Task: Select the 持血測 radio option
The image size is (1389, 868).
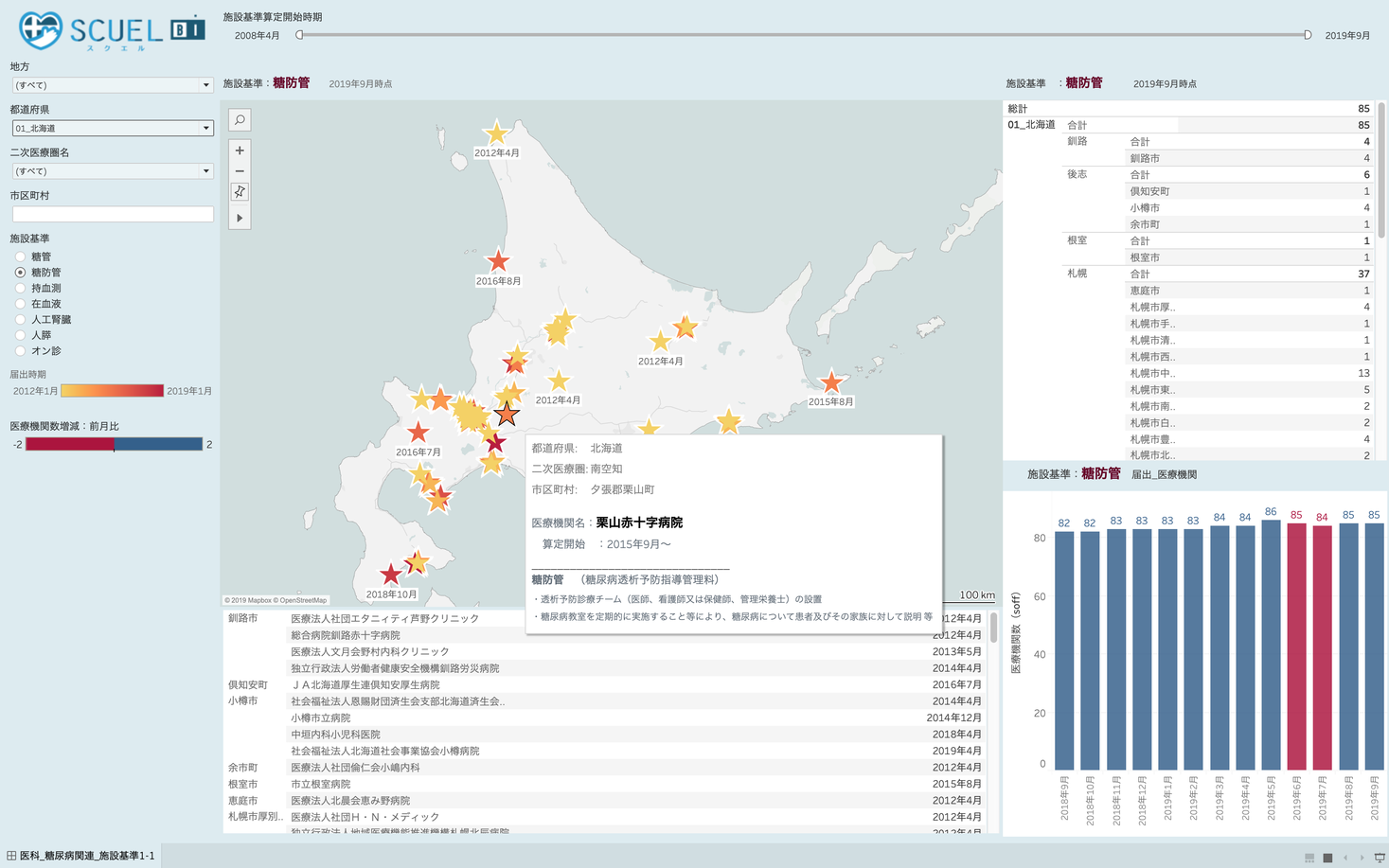Action: pyautogui.click(x=20, y=288)
